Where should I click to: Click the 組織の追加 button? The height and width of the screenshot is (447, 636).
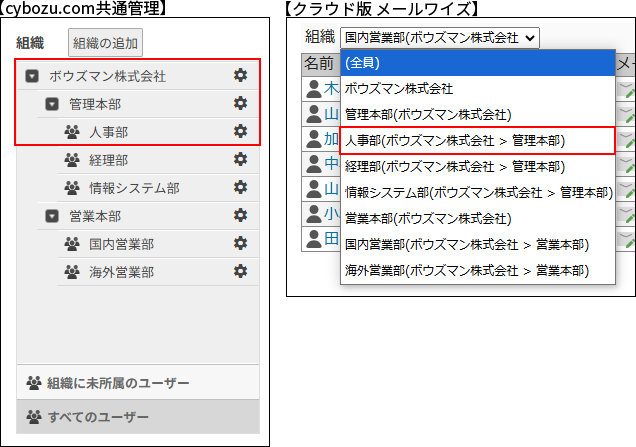pos(105,43)
